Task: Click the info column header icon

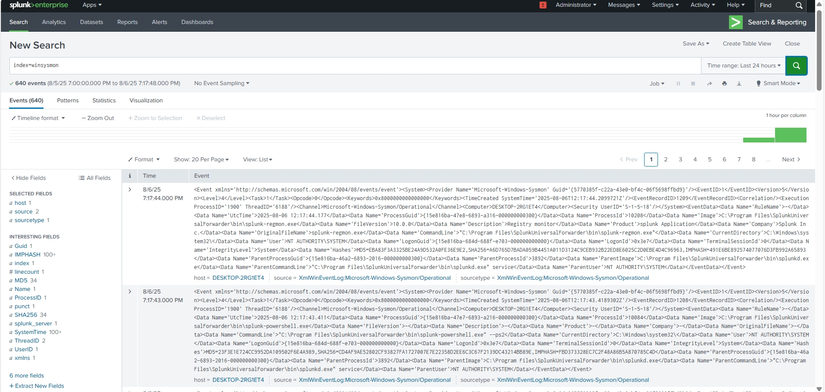Action: (x=130, y=176)
